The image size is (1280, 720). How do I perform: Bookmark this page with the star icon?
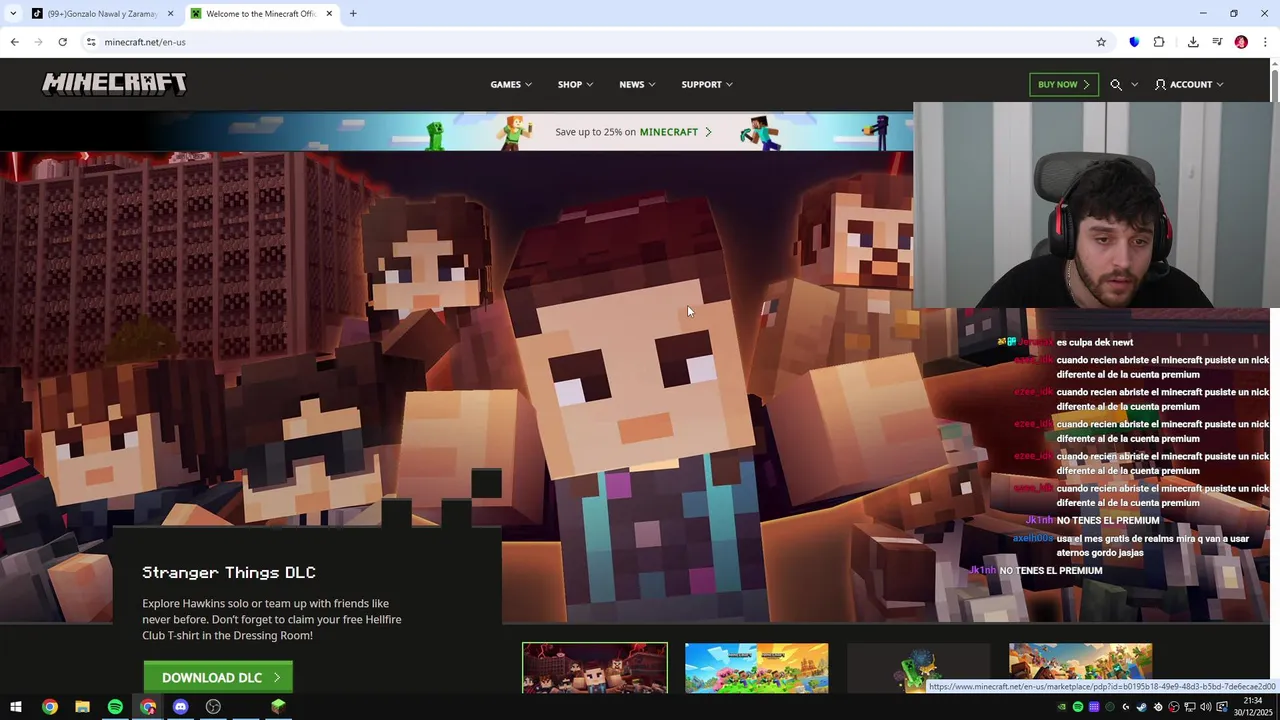pos(1101,42)
